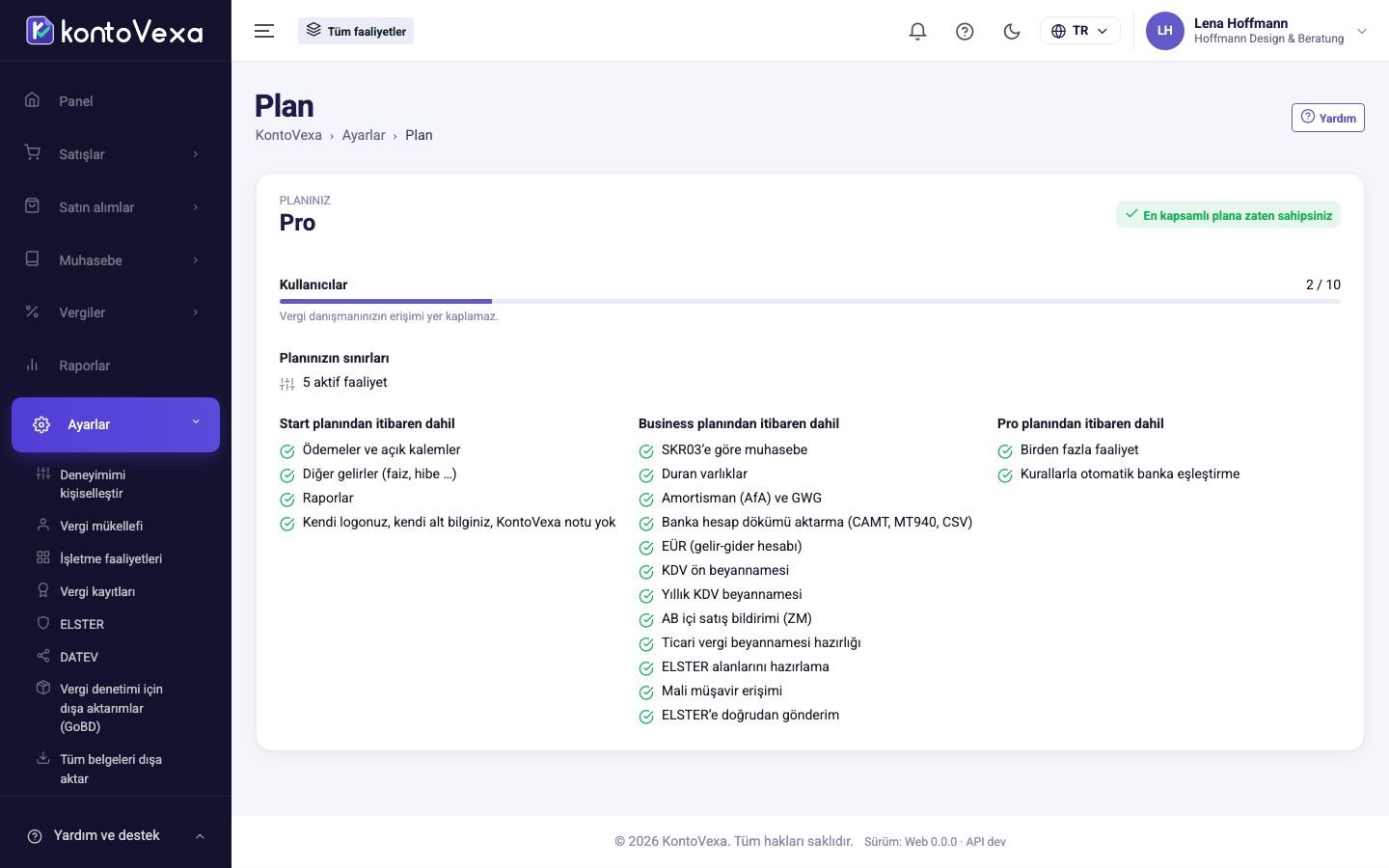The image size is (1389, 868).
Task: Toggle dark mode with the moon icon
Action: coord(1012,31)
